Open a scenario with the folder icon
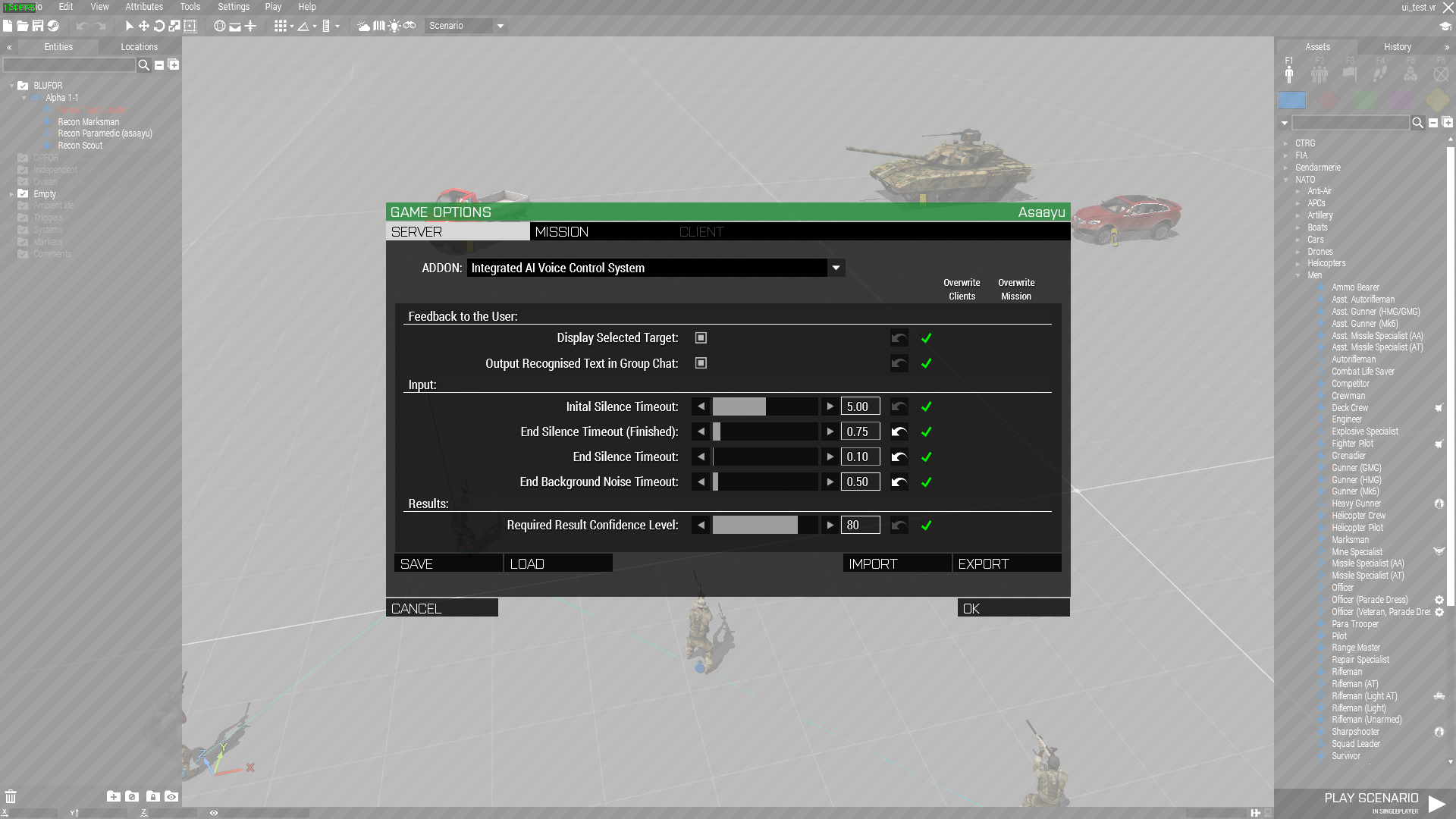 (23, 26)
